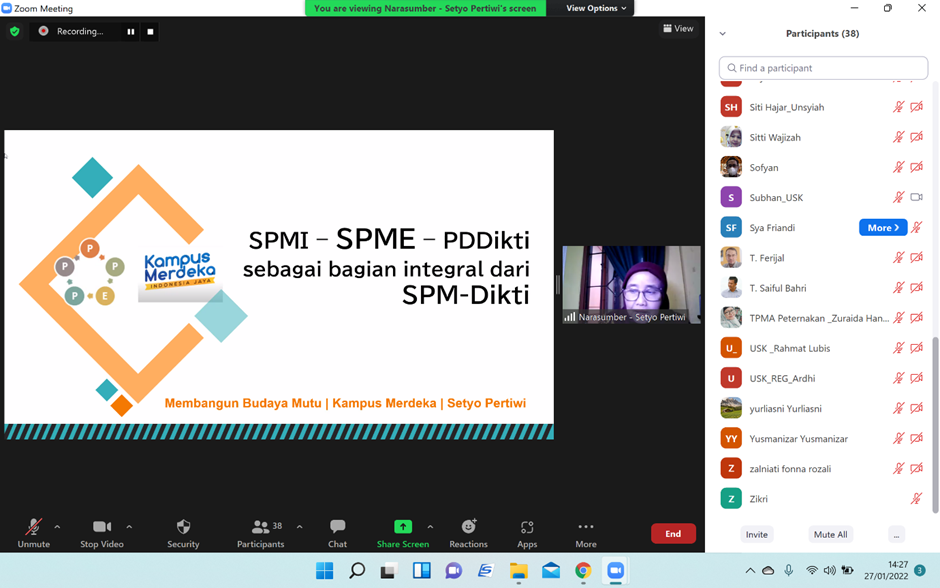Select participant Subhan_USK
The width and height of the screenshot is (940, 588).
823,197
